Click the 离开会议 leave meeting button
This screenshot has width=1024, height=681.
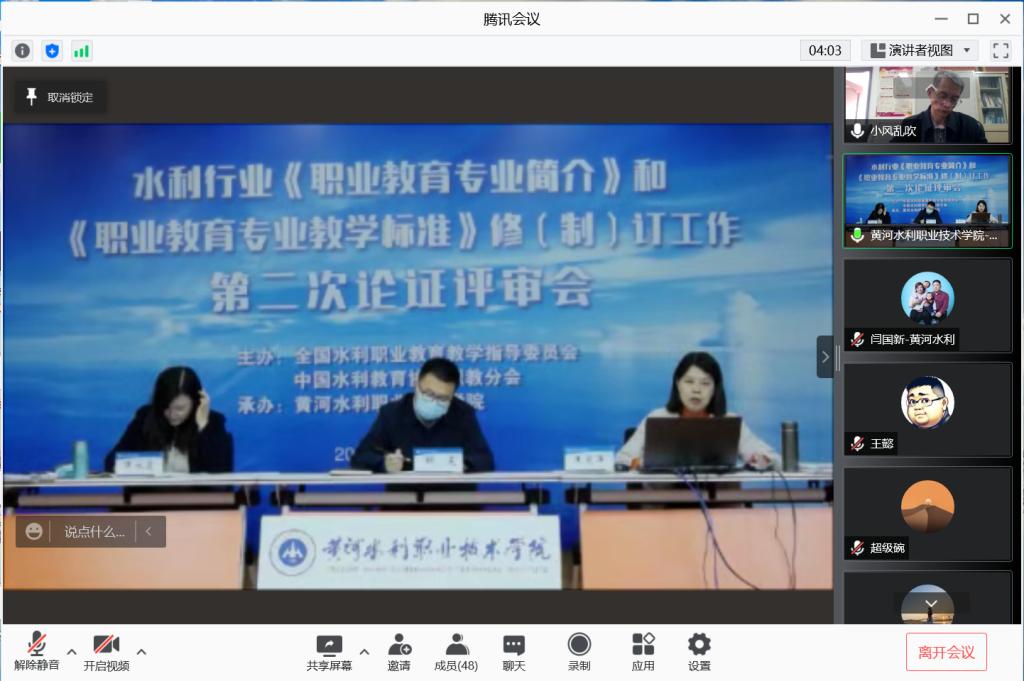pyautogui.click(x=946, y=652)
